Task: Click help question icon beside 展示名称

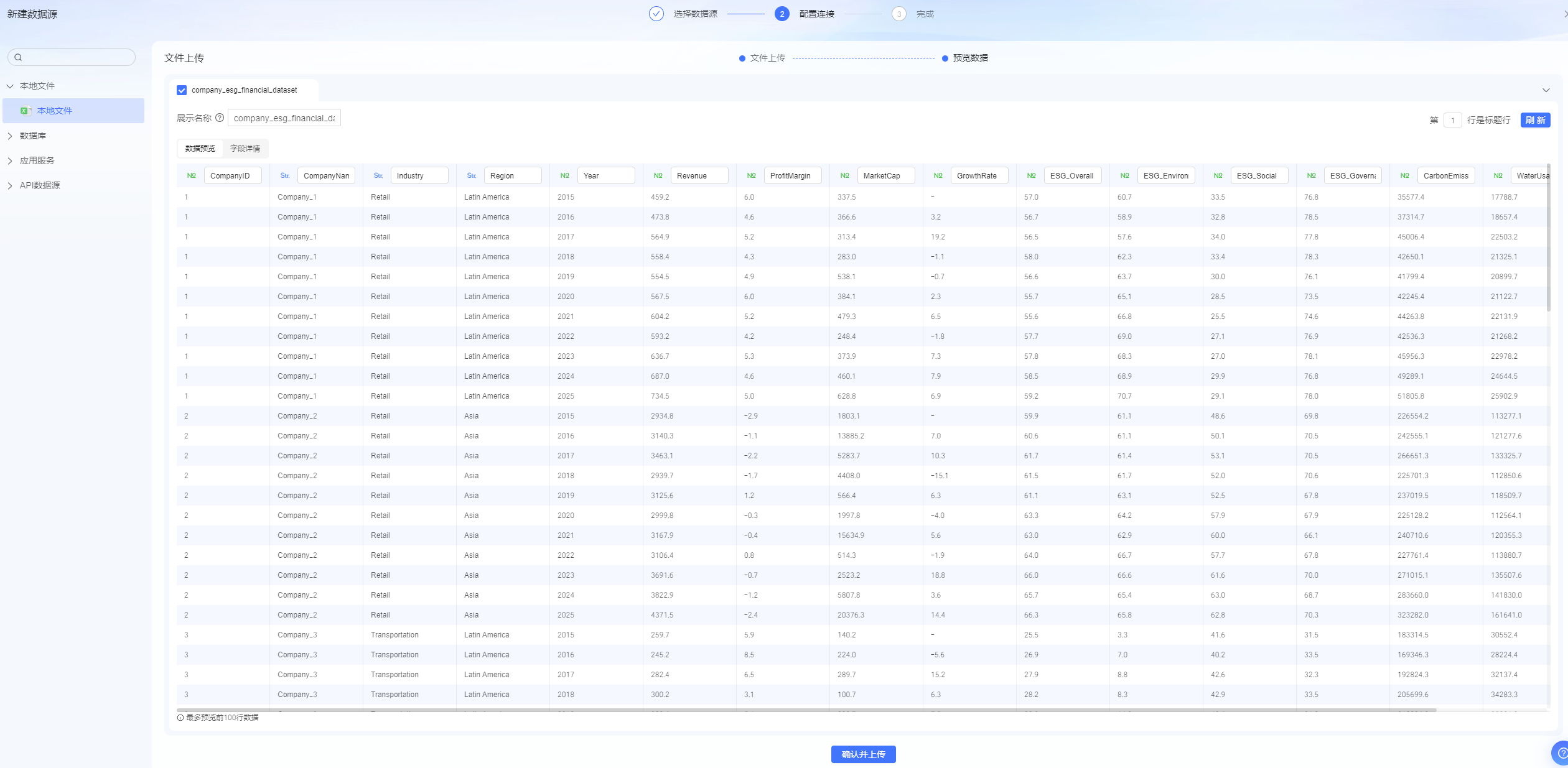Action: point(220,118)
